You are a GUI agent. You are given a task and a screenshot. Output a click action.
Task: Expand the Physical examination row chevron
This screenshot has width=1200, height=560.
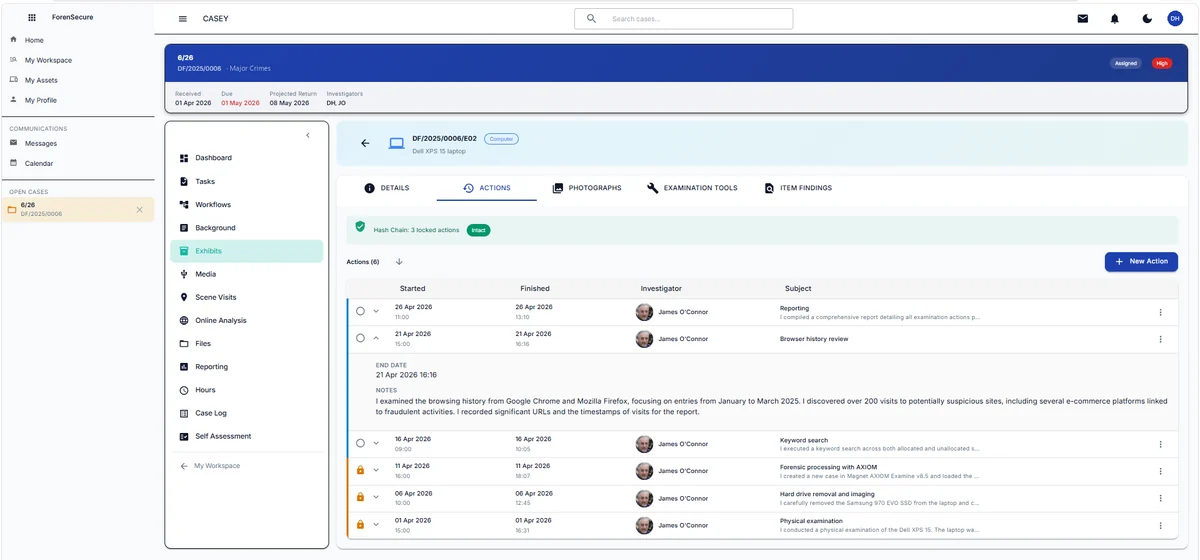(x=376, y=524)
